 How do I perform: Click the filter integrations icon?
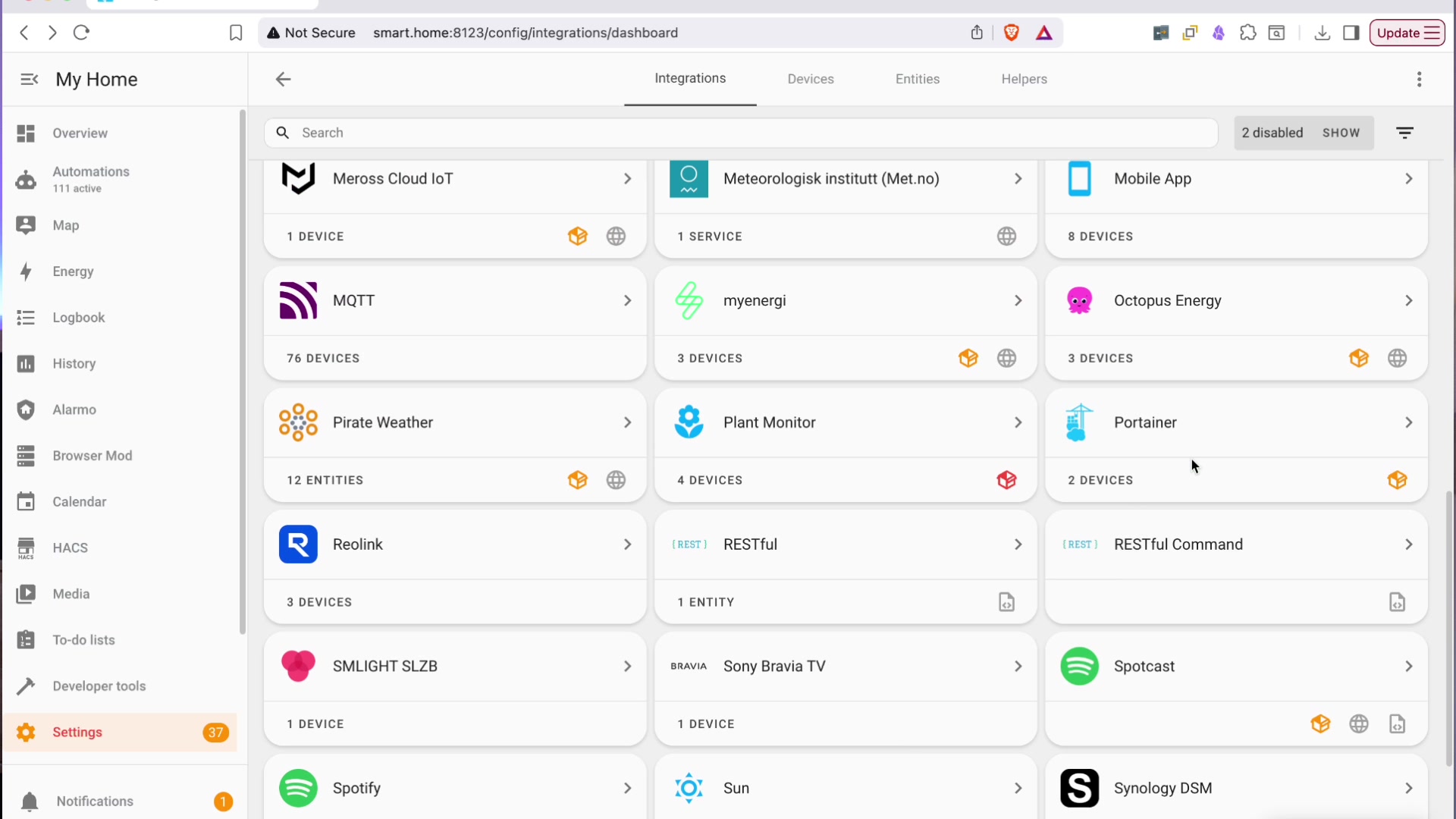pyautogui.click(x=1404, y=133)
